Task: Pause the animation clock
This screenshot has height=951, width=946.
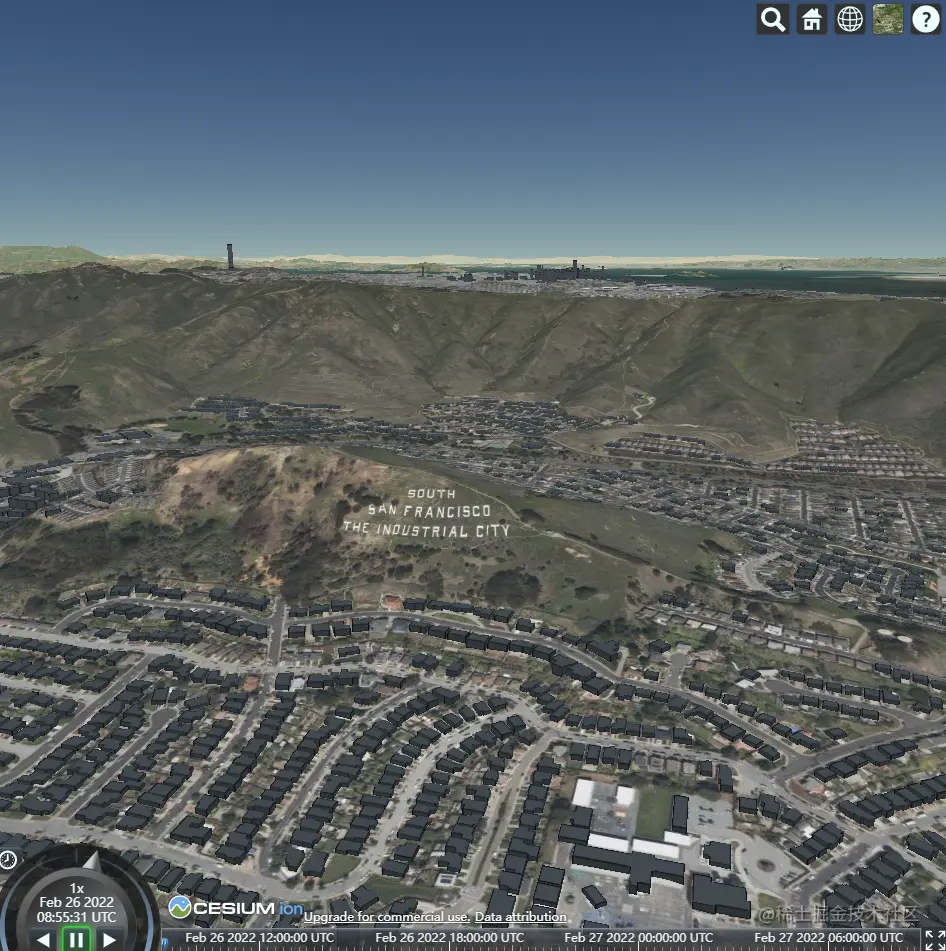Action: coord(76,940)
